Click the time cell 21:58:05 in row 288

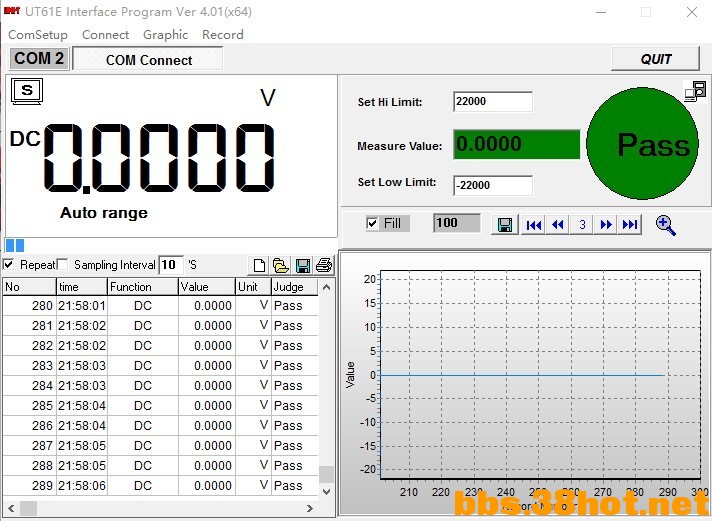pyautogui.click(x=82, y=466)
